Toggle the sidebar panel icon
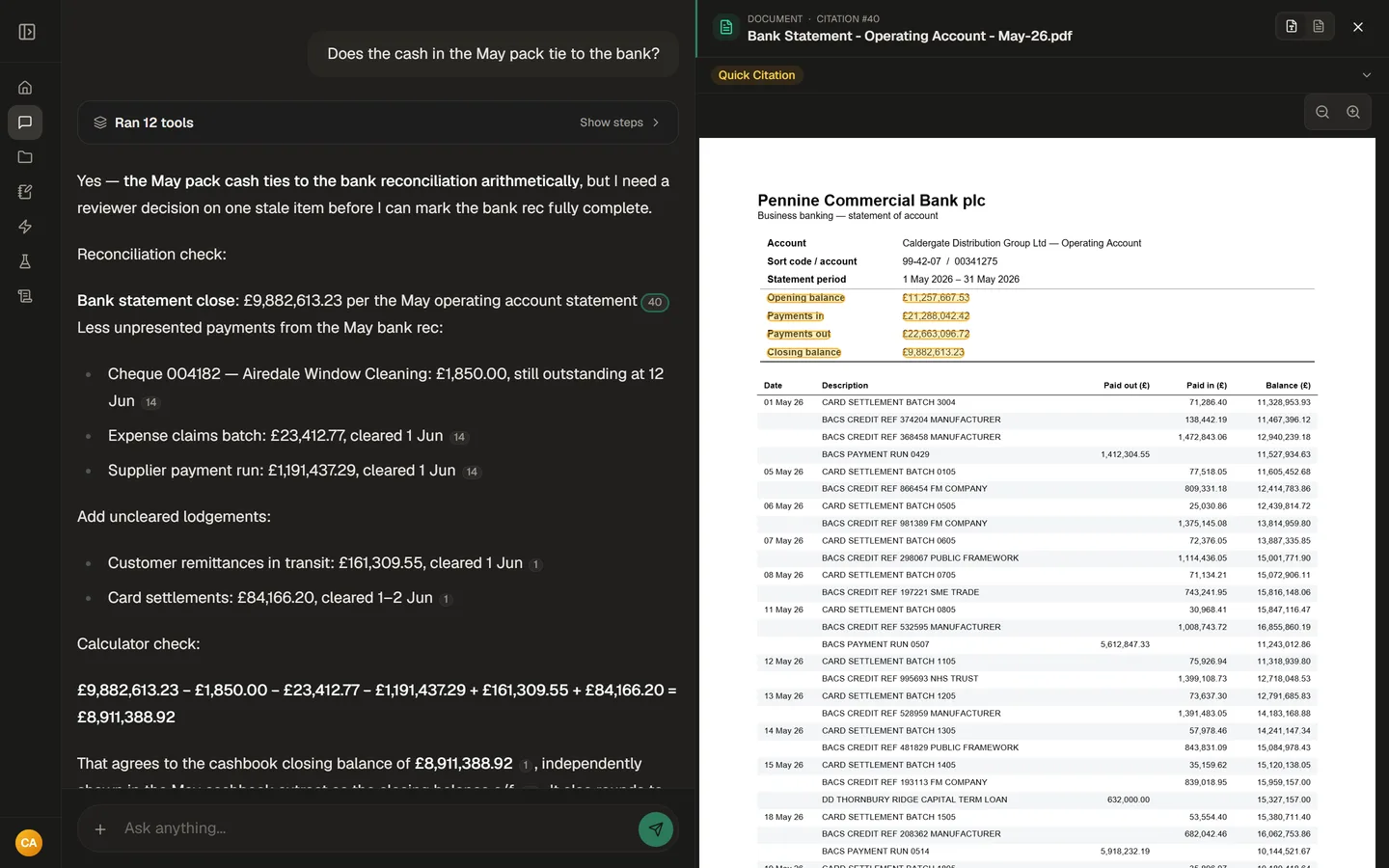Image resolution: width=1389 pixels, height=868 pixels. tap(27, 32)
